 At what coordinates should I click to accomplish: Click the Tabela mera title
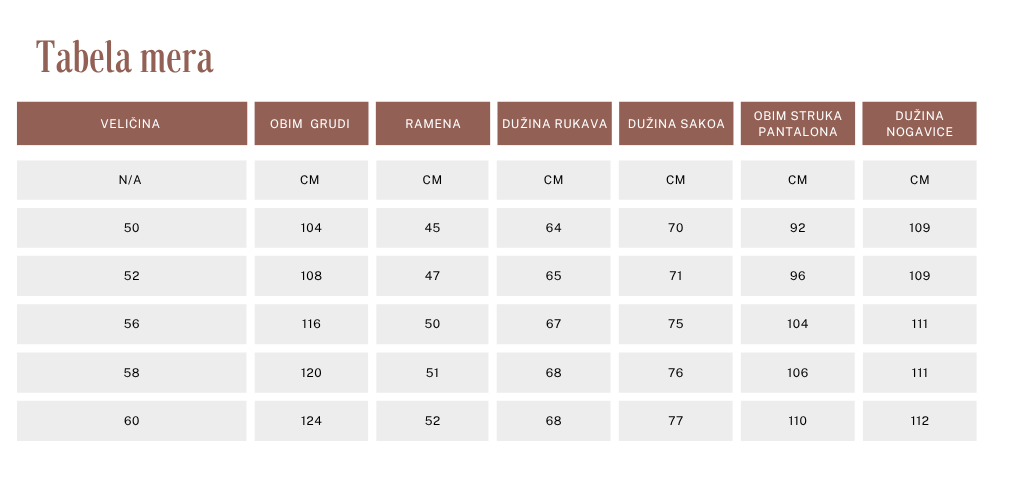(125, 57)
